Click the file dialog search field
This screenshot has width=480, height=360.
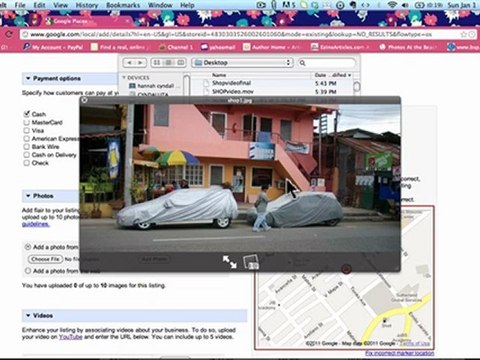327,63
